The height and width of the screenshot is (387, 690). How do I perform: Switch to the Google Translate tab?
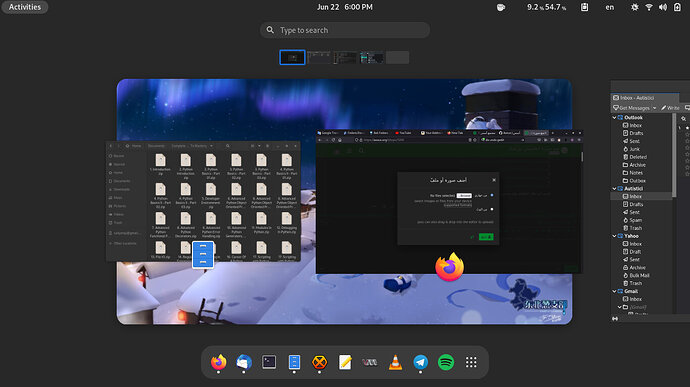pyautogui.click(x=328, y=133)
